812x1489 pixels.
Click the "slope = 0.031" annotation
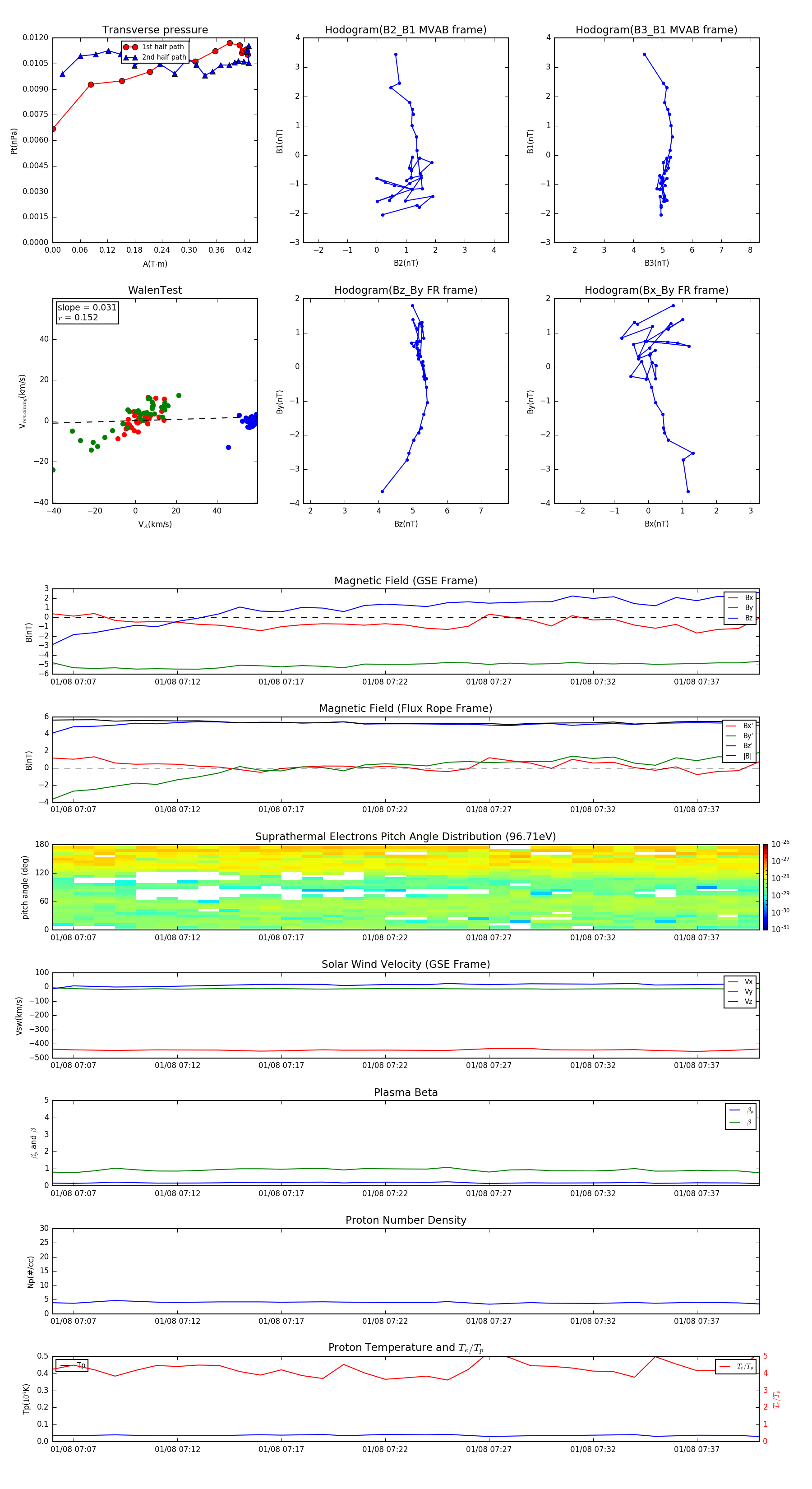coord(87,308)
